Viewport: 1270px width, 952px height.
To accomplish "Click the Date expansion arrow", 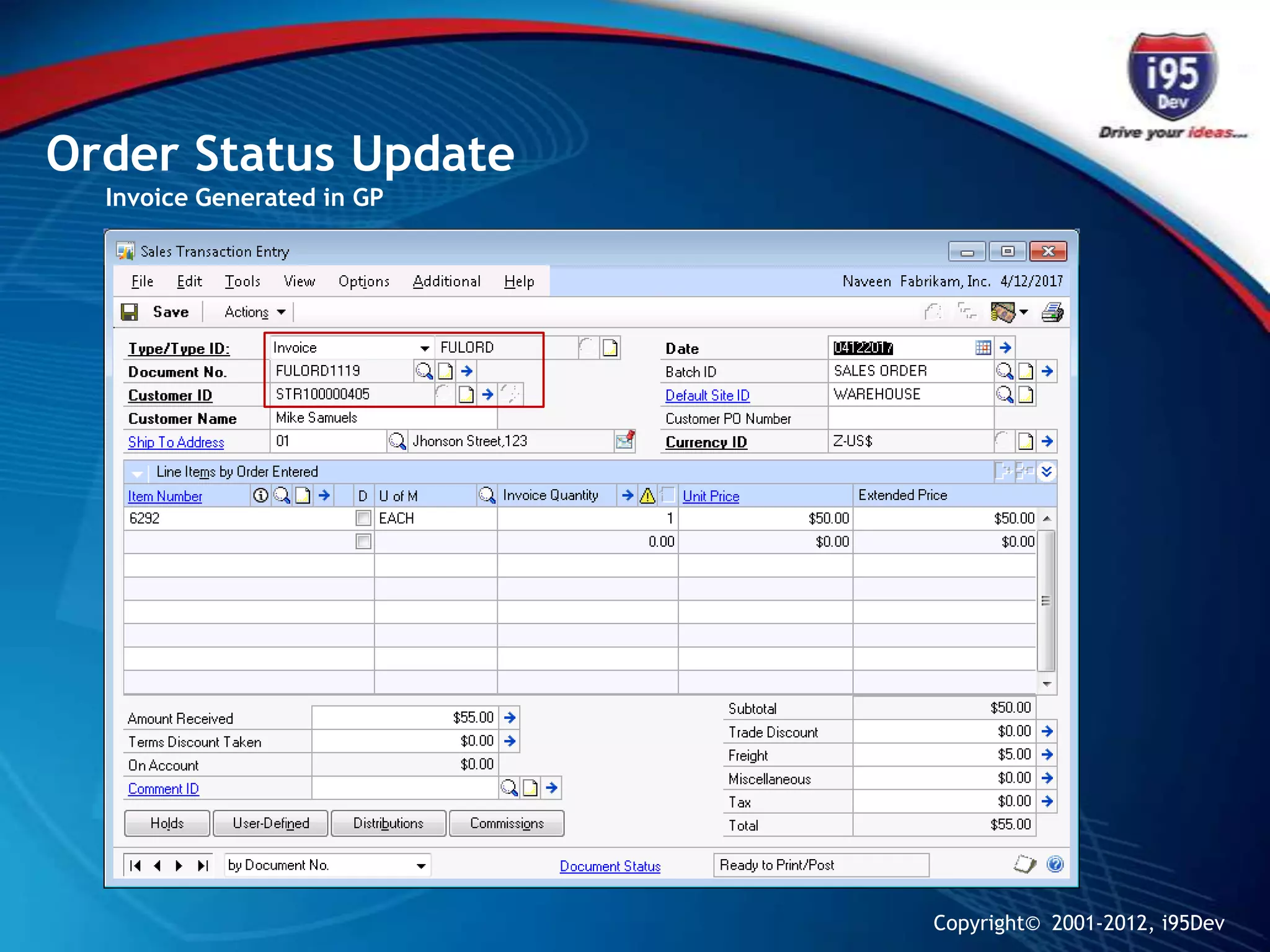I will [x=1005, y=348].
